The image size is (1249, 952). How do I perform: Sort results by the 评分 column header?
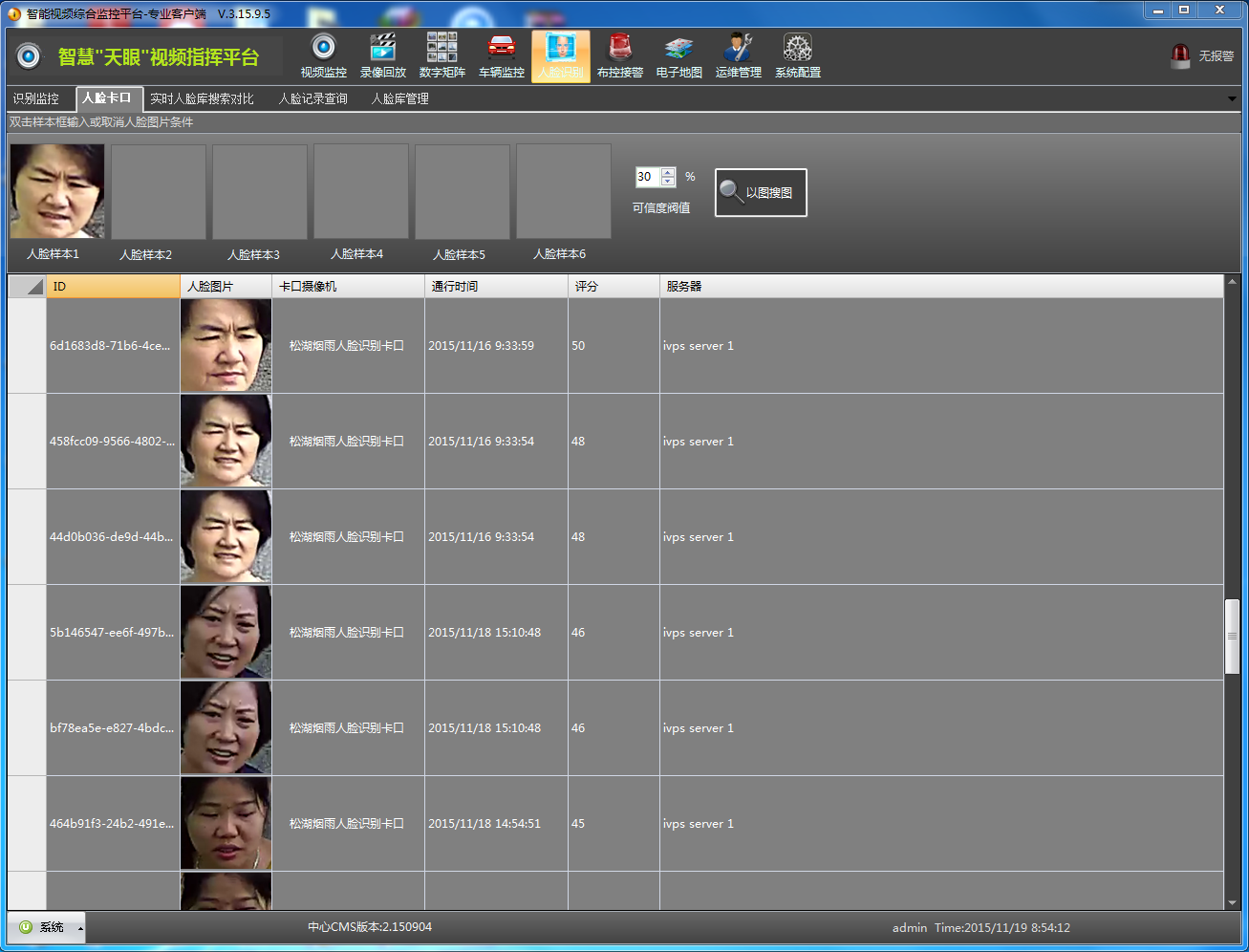pyautogui.click(x=613, y=286)
